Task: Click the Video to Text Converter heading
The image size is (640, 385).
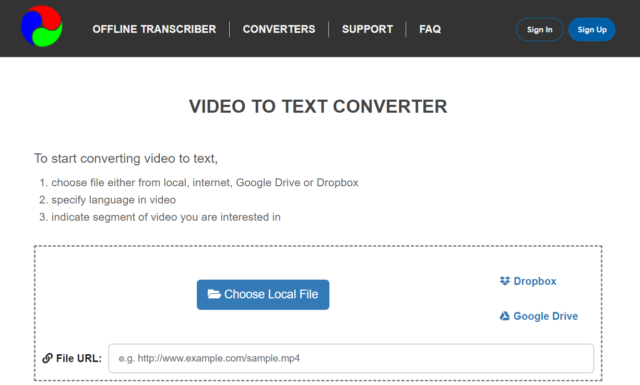Action: point(318,107)
